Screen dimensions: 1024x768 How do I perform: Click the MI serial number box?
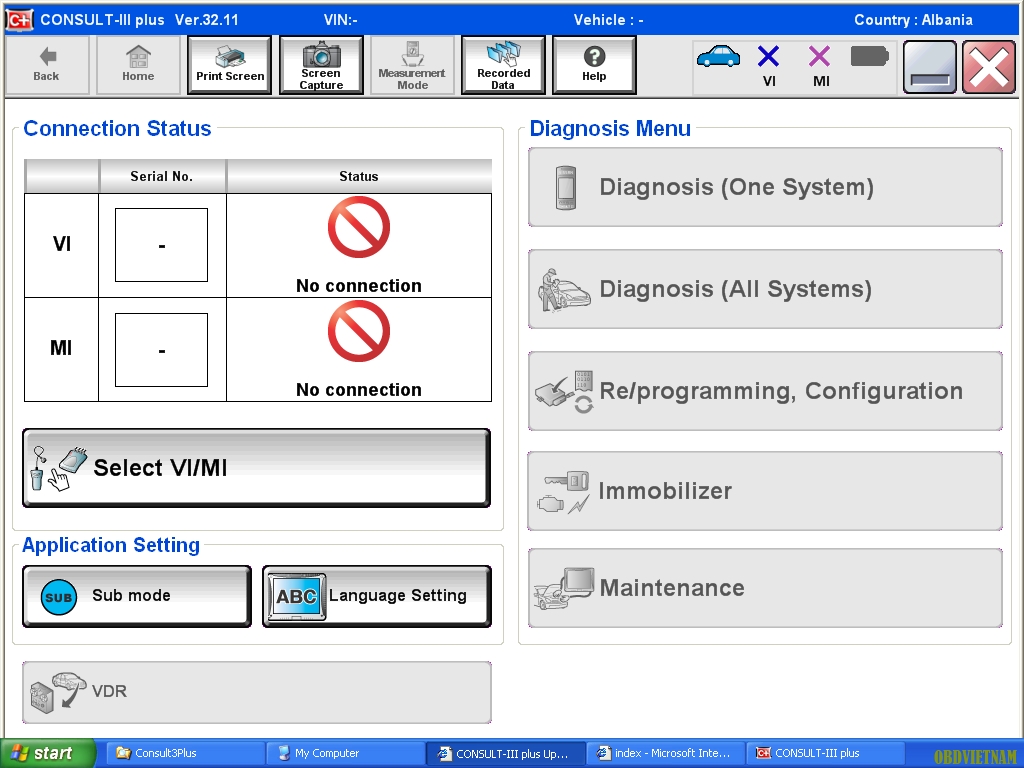(x=161, y=350)
